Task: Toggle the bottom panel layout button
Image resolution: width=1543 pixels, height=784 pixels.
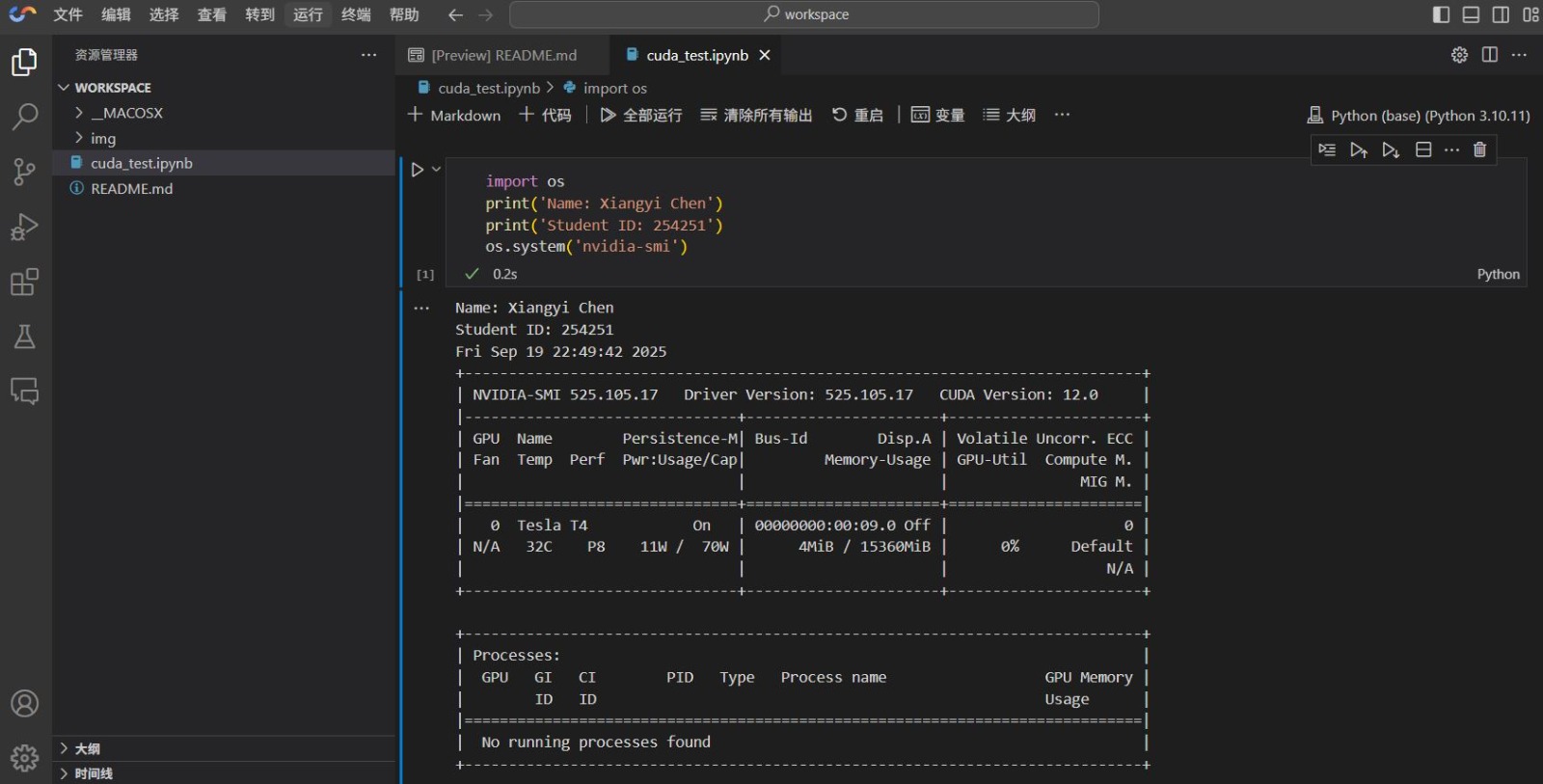Action: [x=1471, y=14]
